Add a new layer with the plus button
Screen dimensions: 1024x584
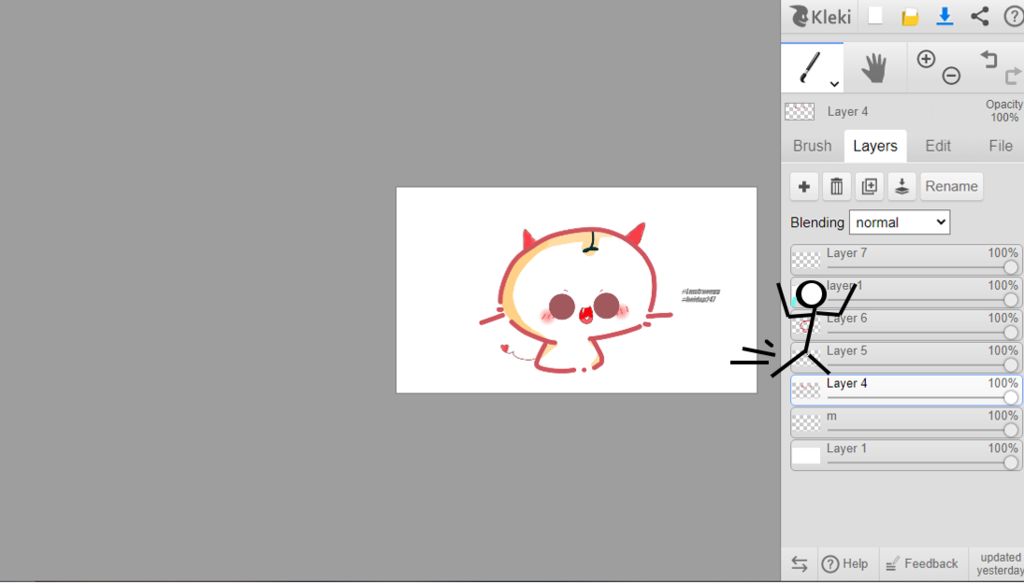804,186
